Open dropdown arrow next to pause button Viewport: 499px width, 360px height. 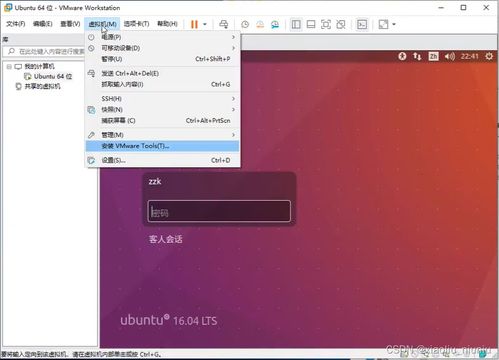(x=205, y=24)
